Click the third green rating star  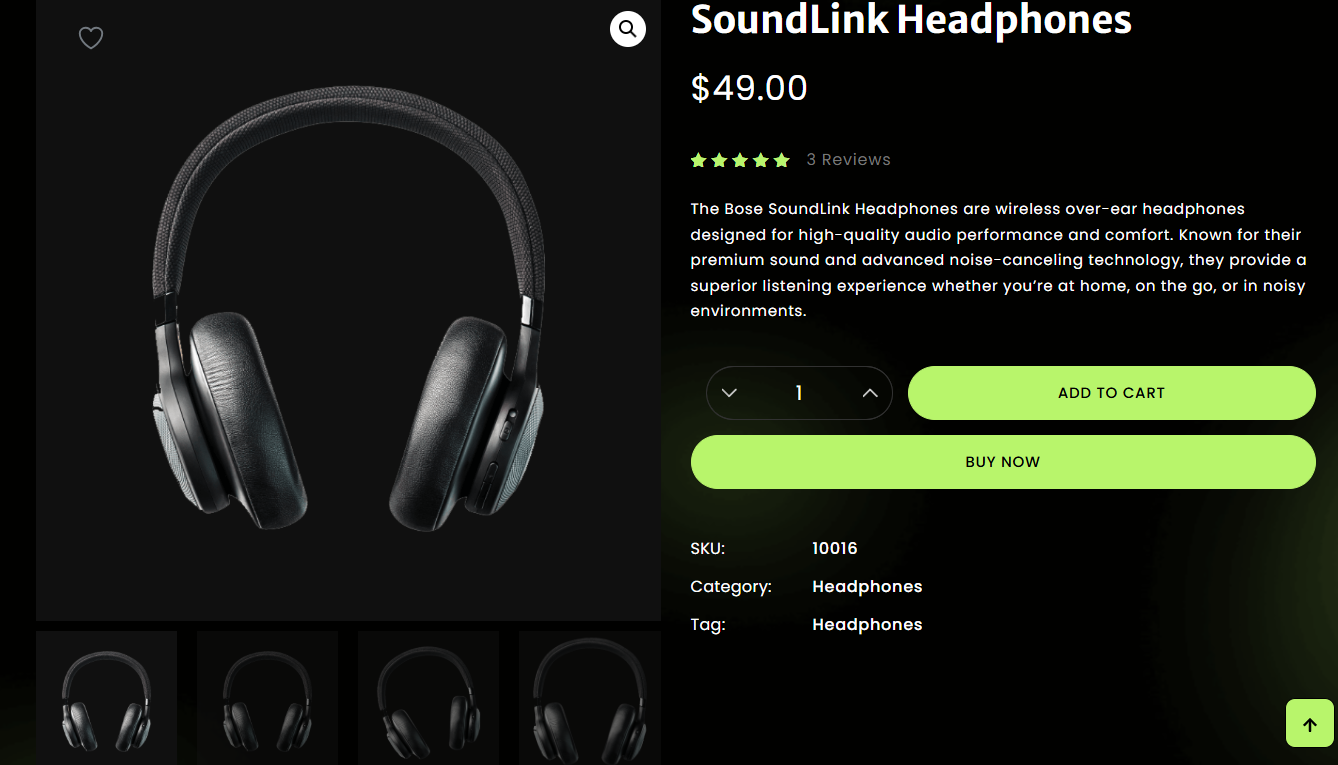[x=740, y=160]
